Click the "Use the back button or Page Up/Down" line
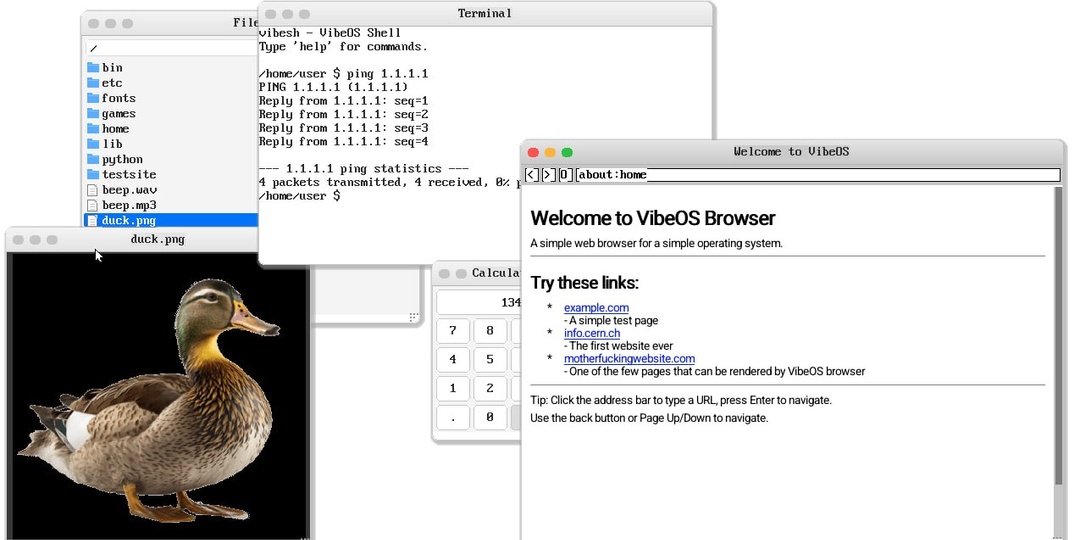 649,418
